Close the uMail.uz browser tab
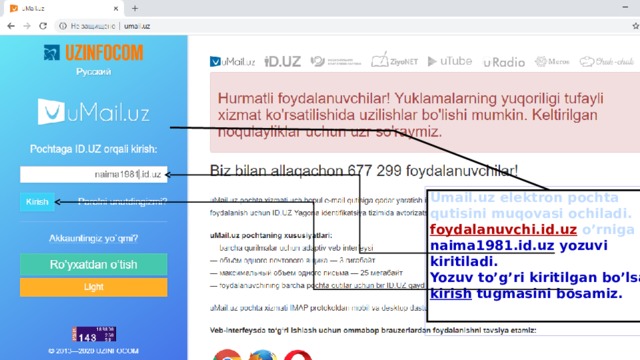 pos(116,8)
